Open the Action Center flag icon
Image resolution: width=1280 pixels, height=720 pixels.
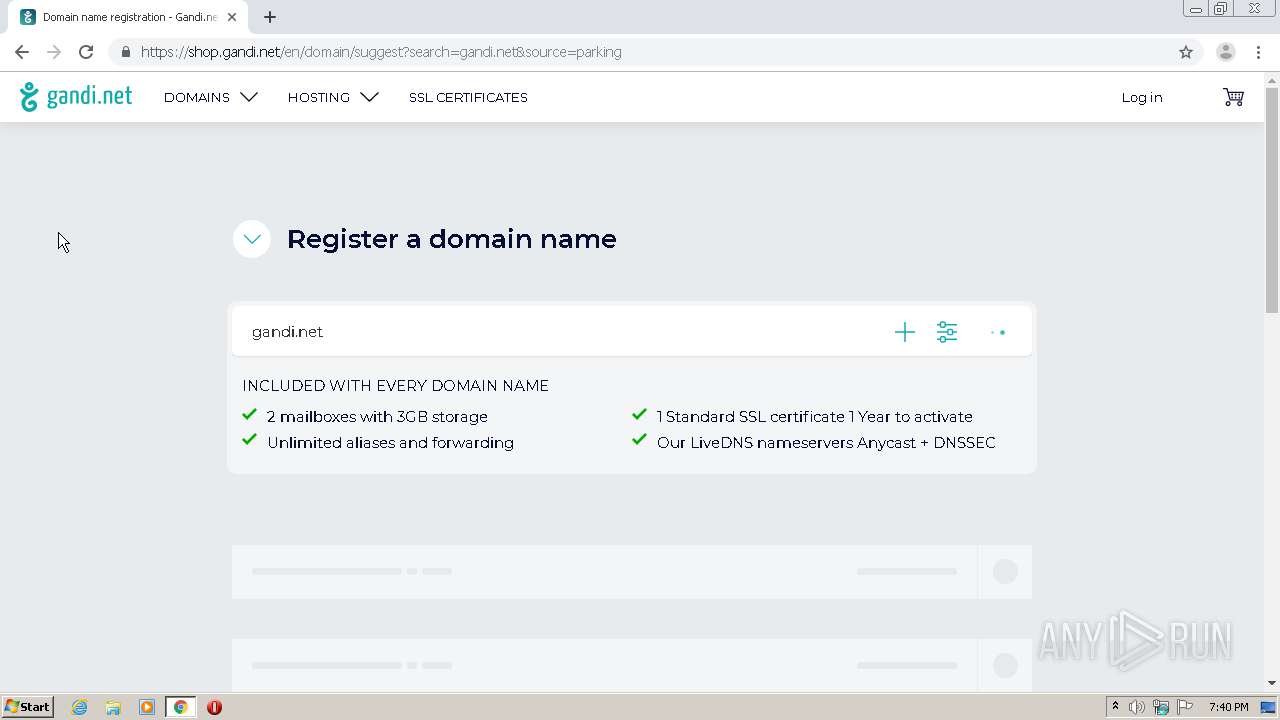click(x=1185, y=707)
